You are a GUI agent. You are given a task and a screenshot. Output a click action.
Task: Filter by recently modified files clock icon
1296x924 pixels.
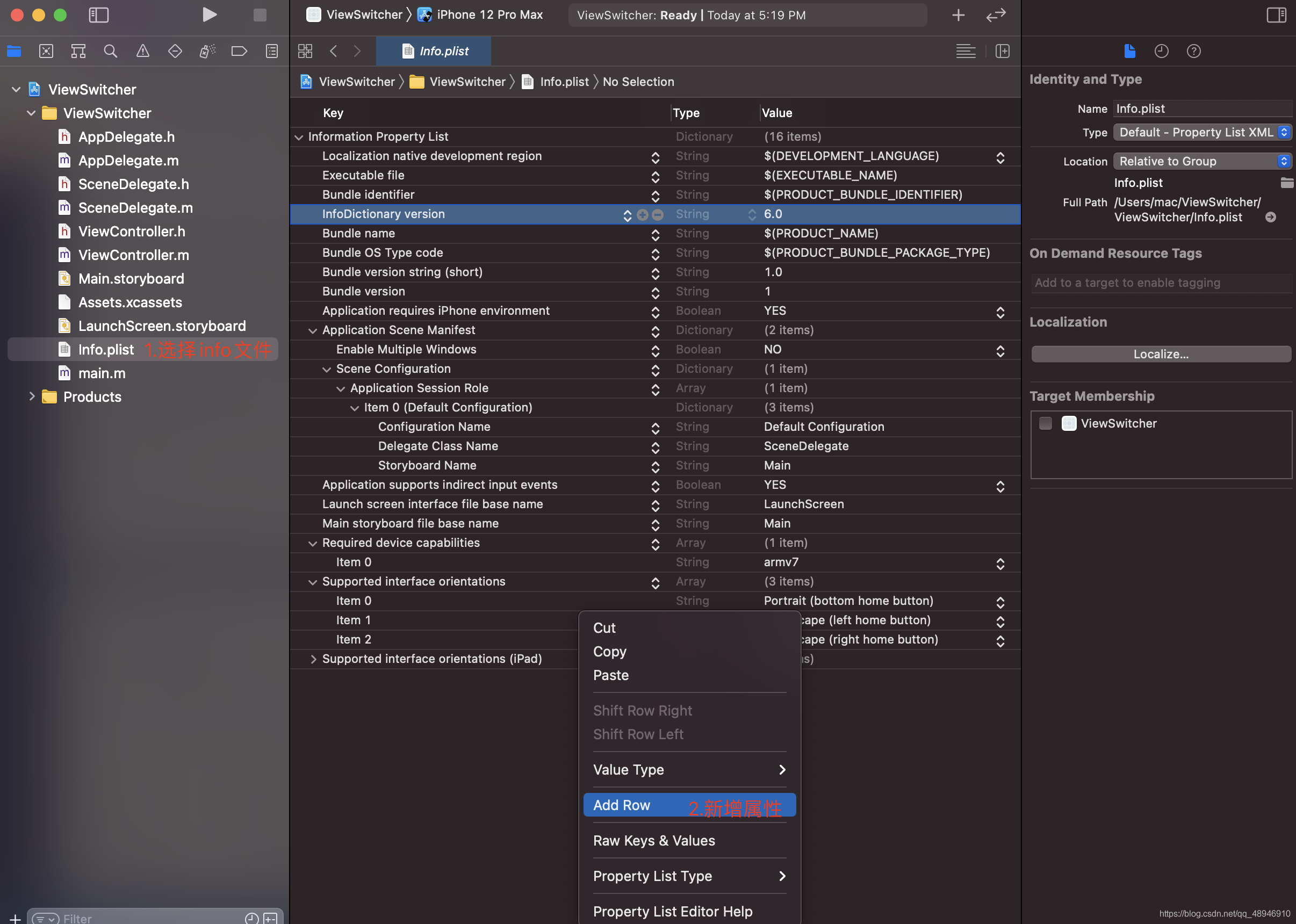pyautogui.click(x=251, y=918)
